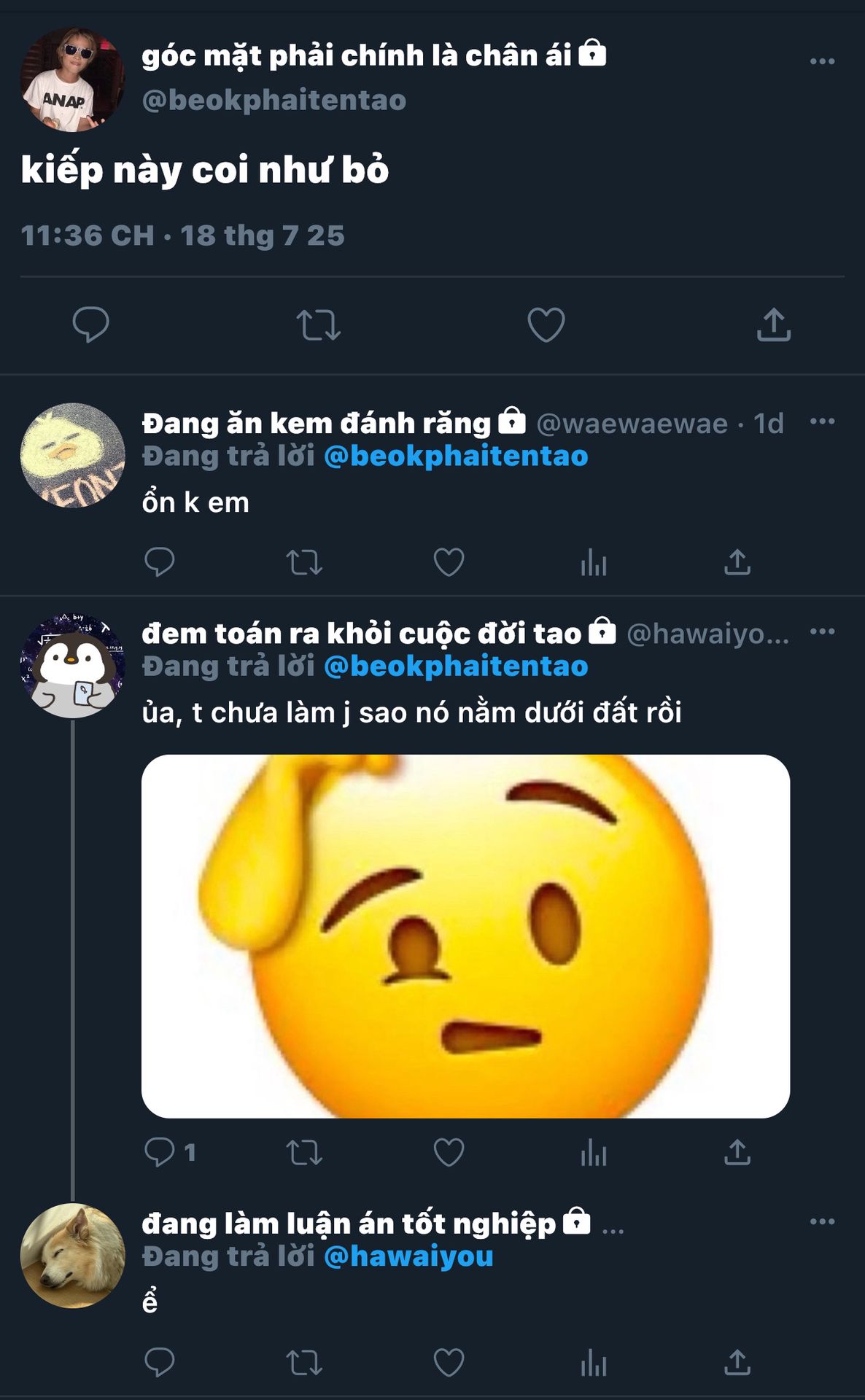Share the "ổn k em" reply
The image size is (865, 1400).
737,563
